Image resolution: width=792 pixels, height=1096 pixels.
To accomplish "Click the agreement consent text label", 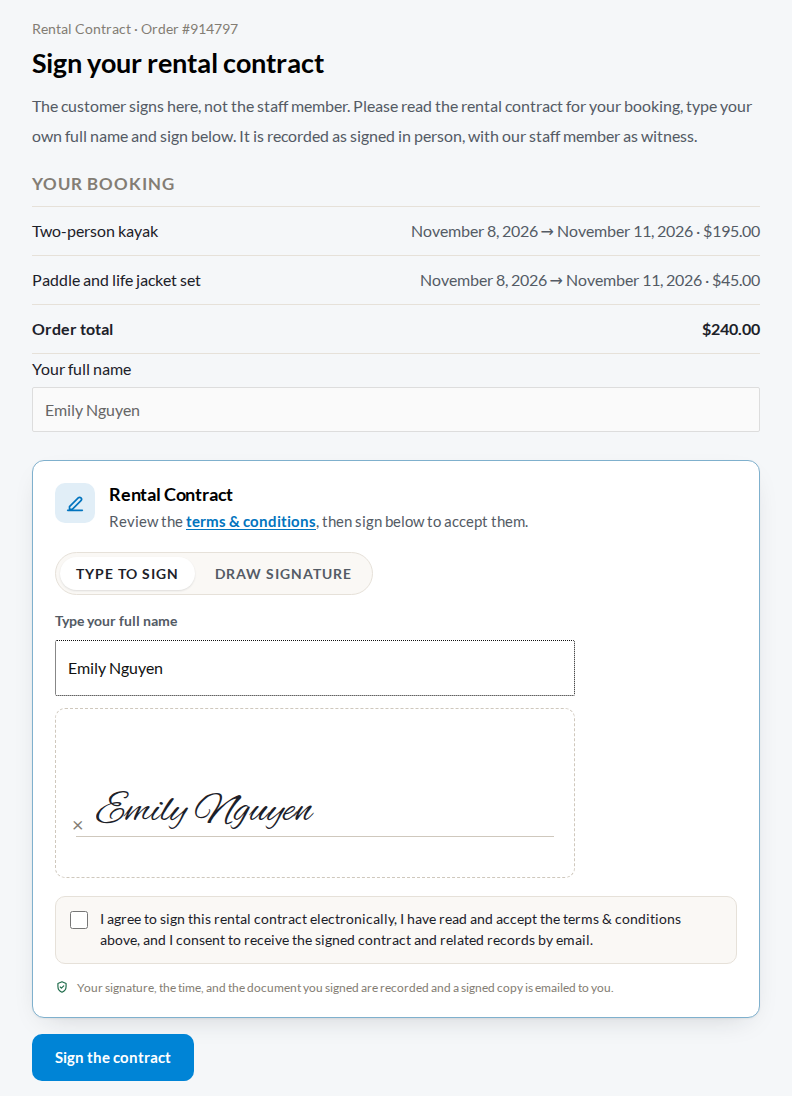I will pos(390,930).
